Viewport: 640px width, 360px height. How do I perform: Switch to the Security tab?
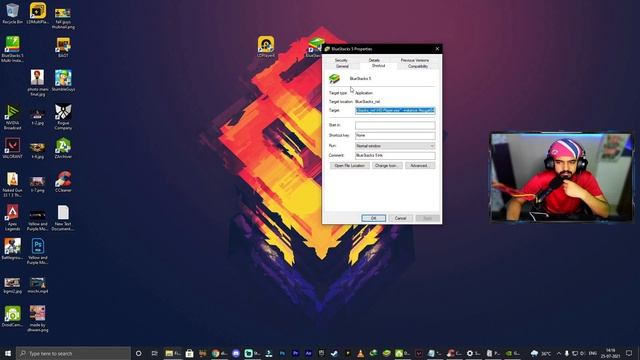pos(341,60)
